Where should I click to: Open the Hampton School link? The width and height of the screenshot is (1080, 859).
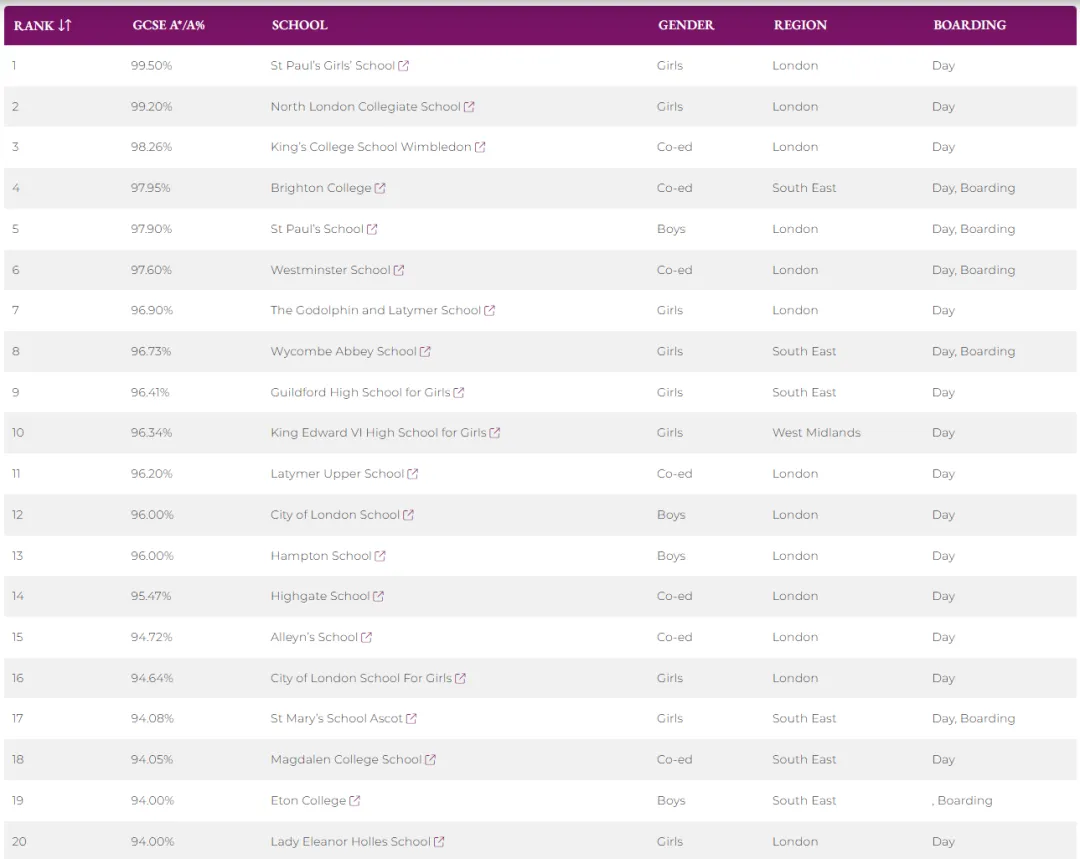click(x=321, y=556)
